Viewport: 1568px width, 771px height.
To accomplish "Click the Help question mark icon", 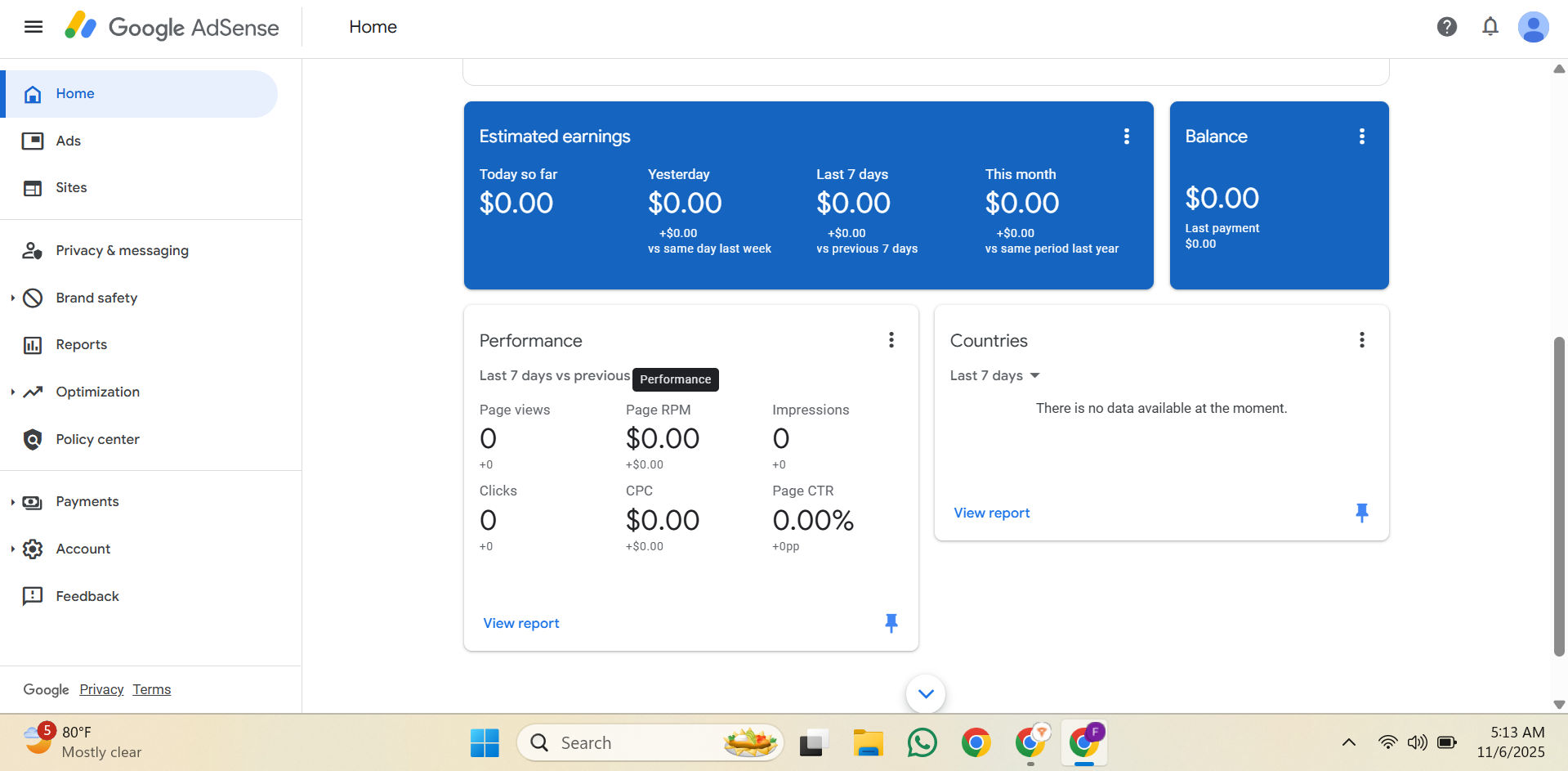I will click(x=1446, y=27).
